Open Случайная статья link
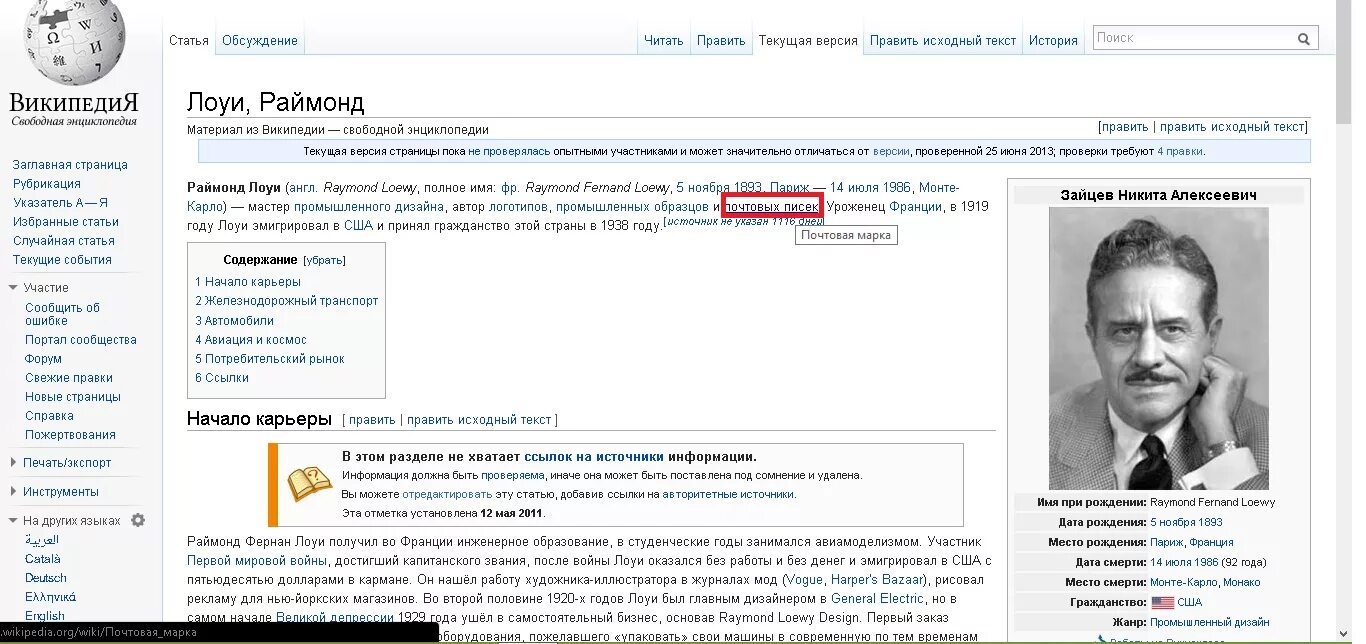 tap(64, 241)
